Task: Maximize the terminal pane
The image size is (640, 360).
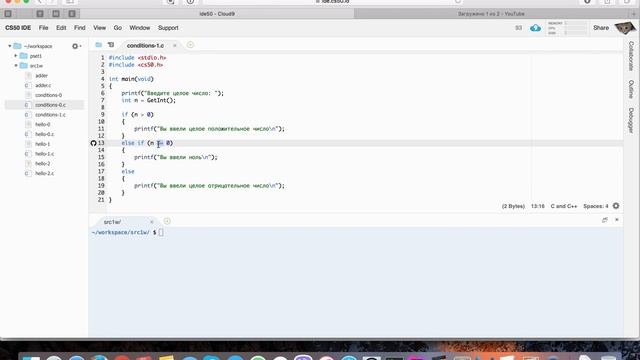Action: [604, 220]
